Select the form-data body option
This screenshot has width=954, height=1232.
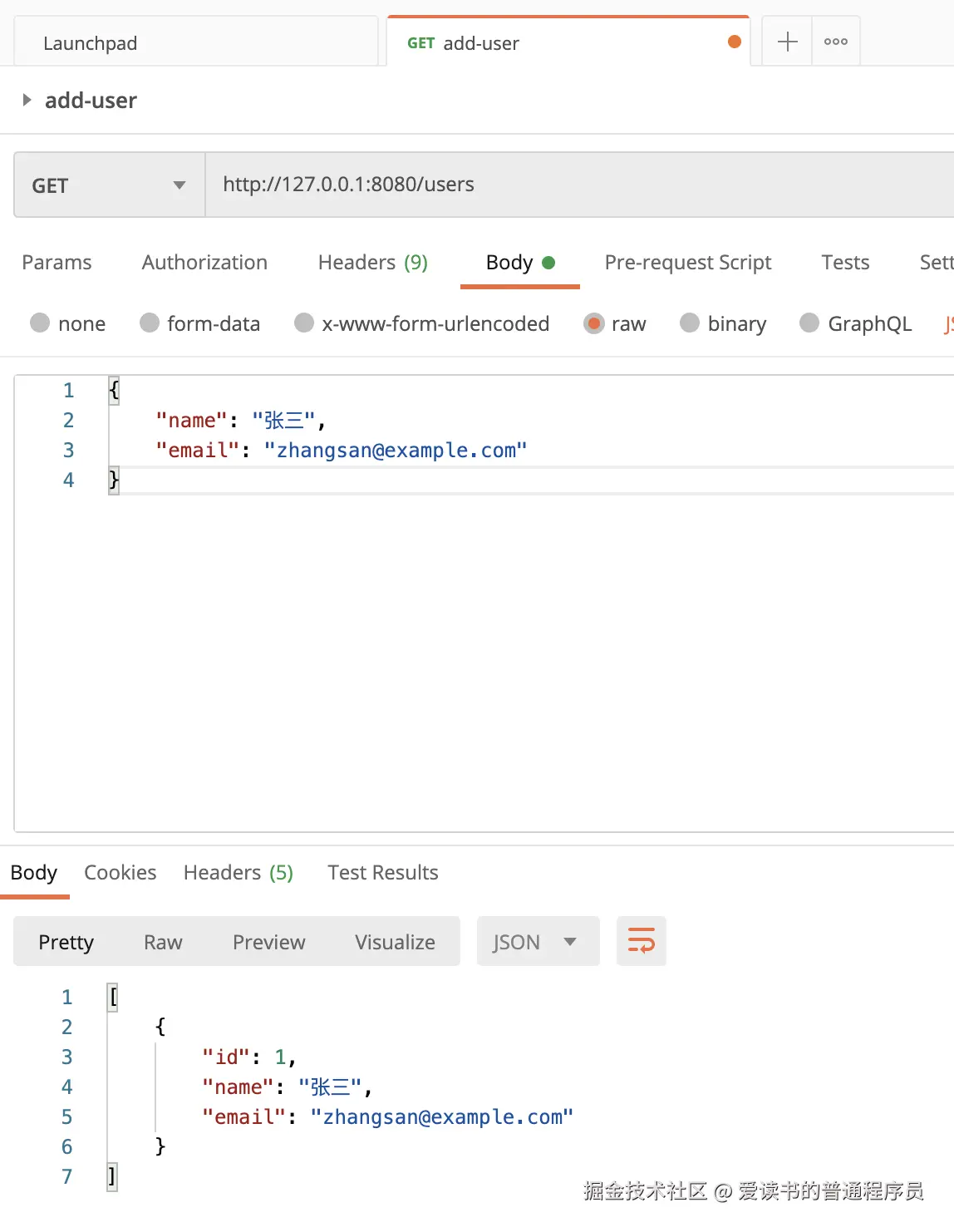[x=150, y=323]
